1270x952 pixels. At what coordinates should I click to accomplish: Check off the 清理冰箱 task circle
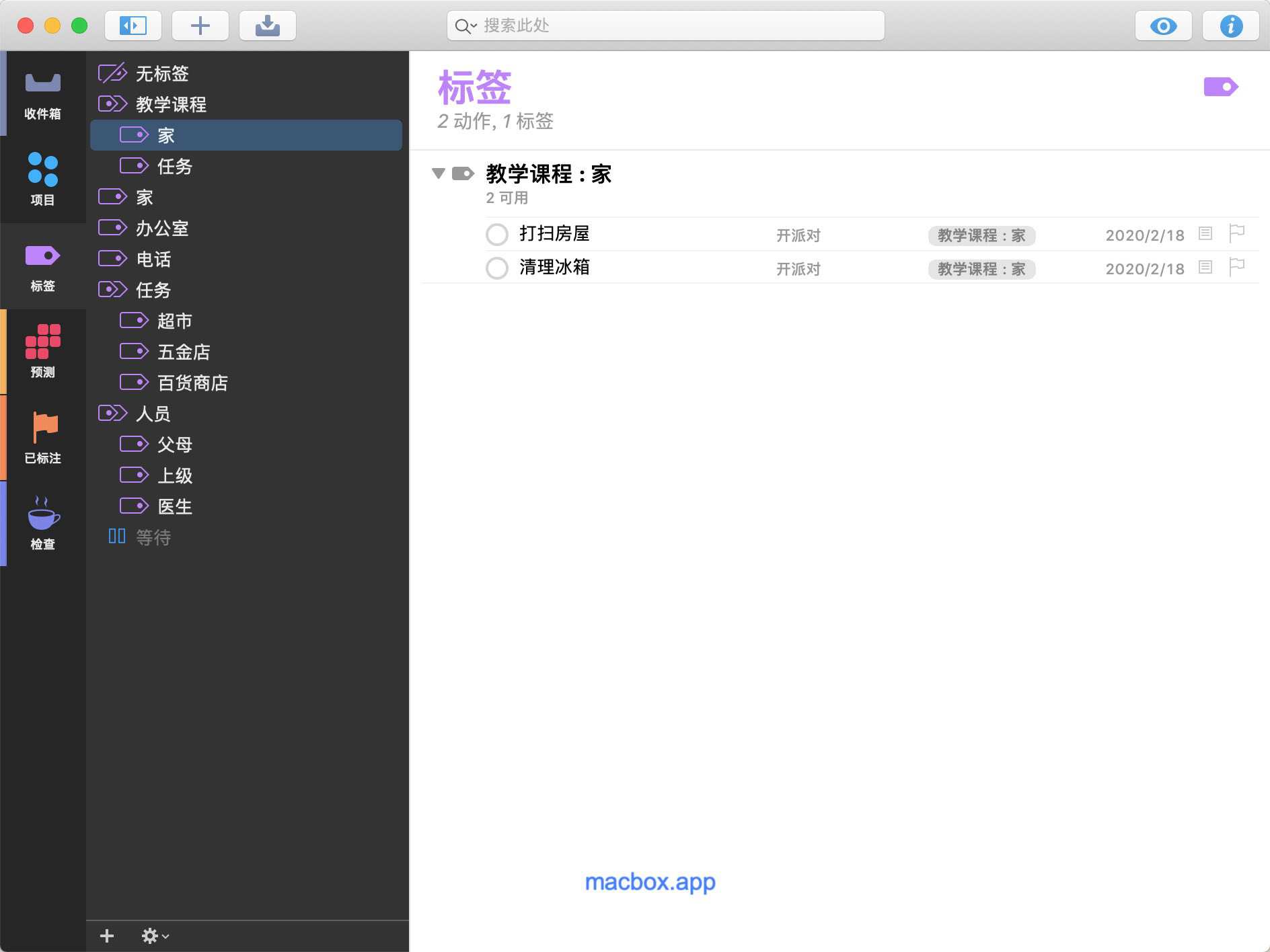click(x=497, y=268)
